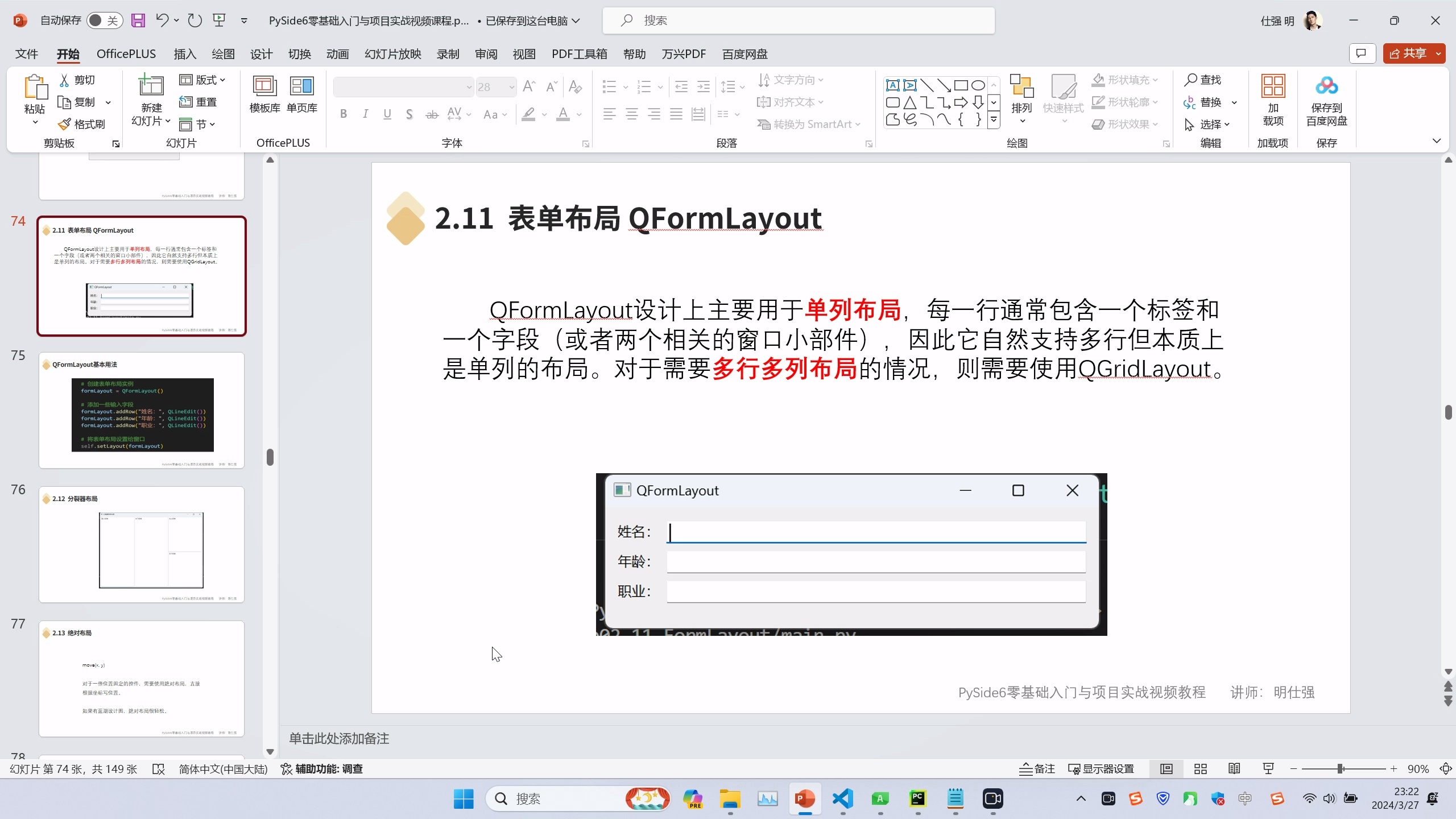Open VS Code from the taskbar
Image resolution: width=1456 pixels, height=819 pixels.
pos(841,799)
